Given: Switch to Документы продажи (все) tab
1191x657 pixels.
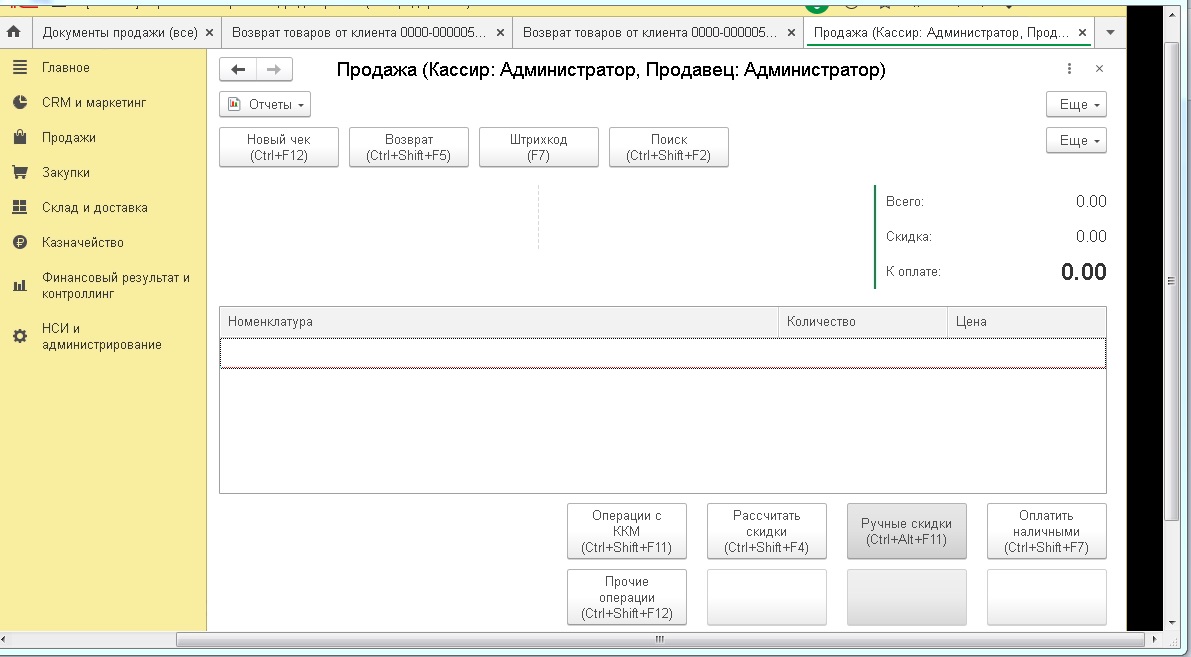Looking at the screenshot, I should [120, 32].
